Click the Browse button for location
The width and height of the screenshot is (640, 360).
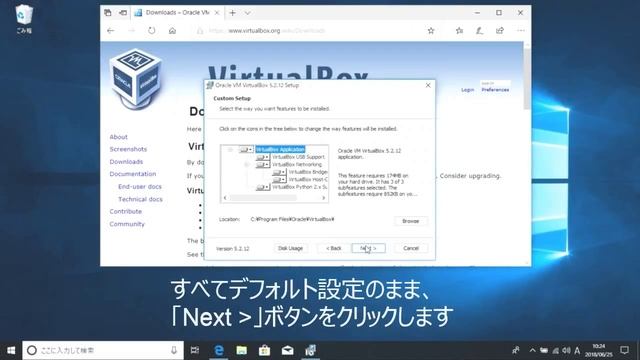(x=411, y=221)
